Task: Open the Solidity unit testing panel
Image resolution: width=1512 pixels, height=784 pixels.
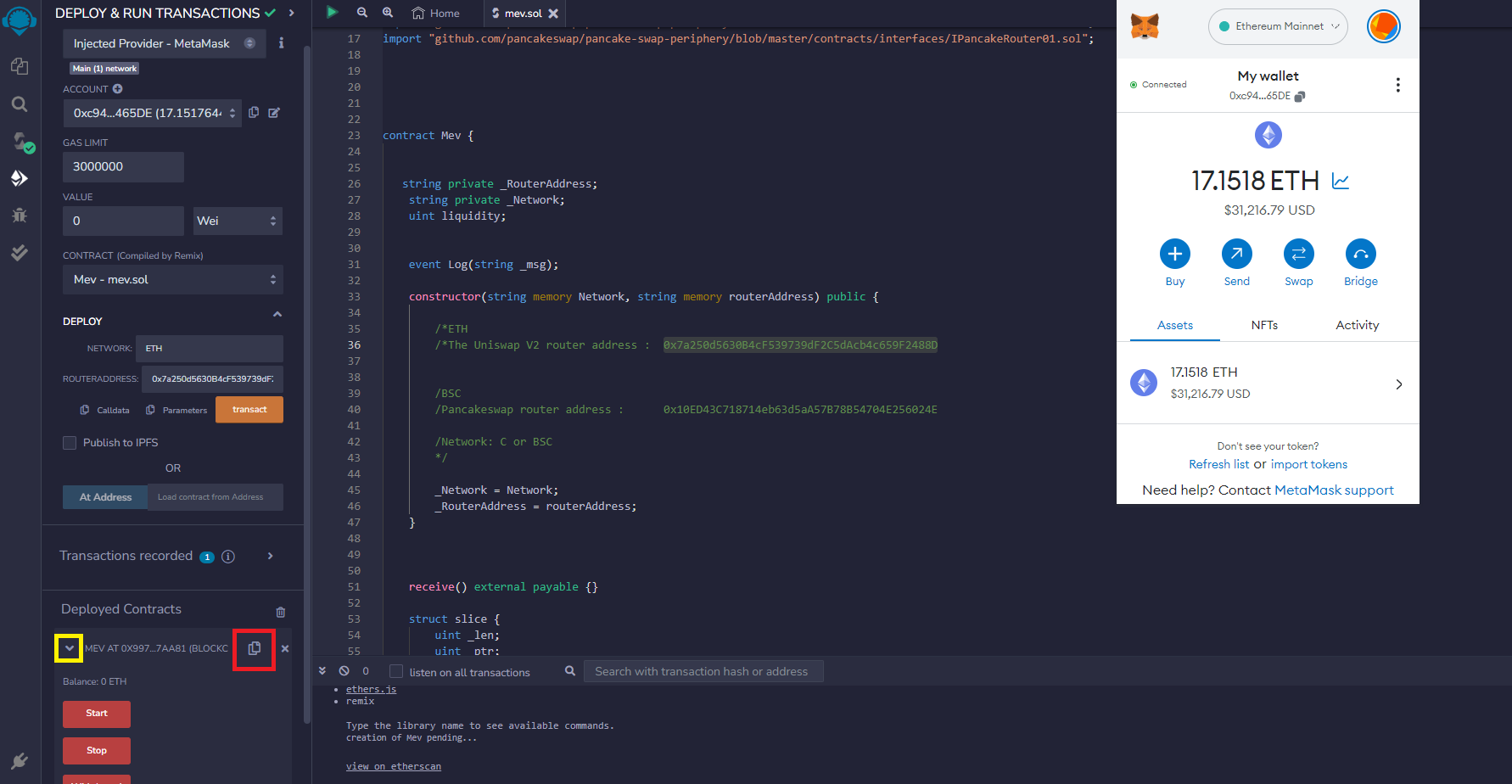Action: click(20, 252)
